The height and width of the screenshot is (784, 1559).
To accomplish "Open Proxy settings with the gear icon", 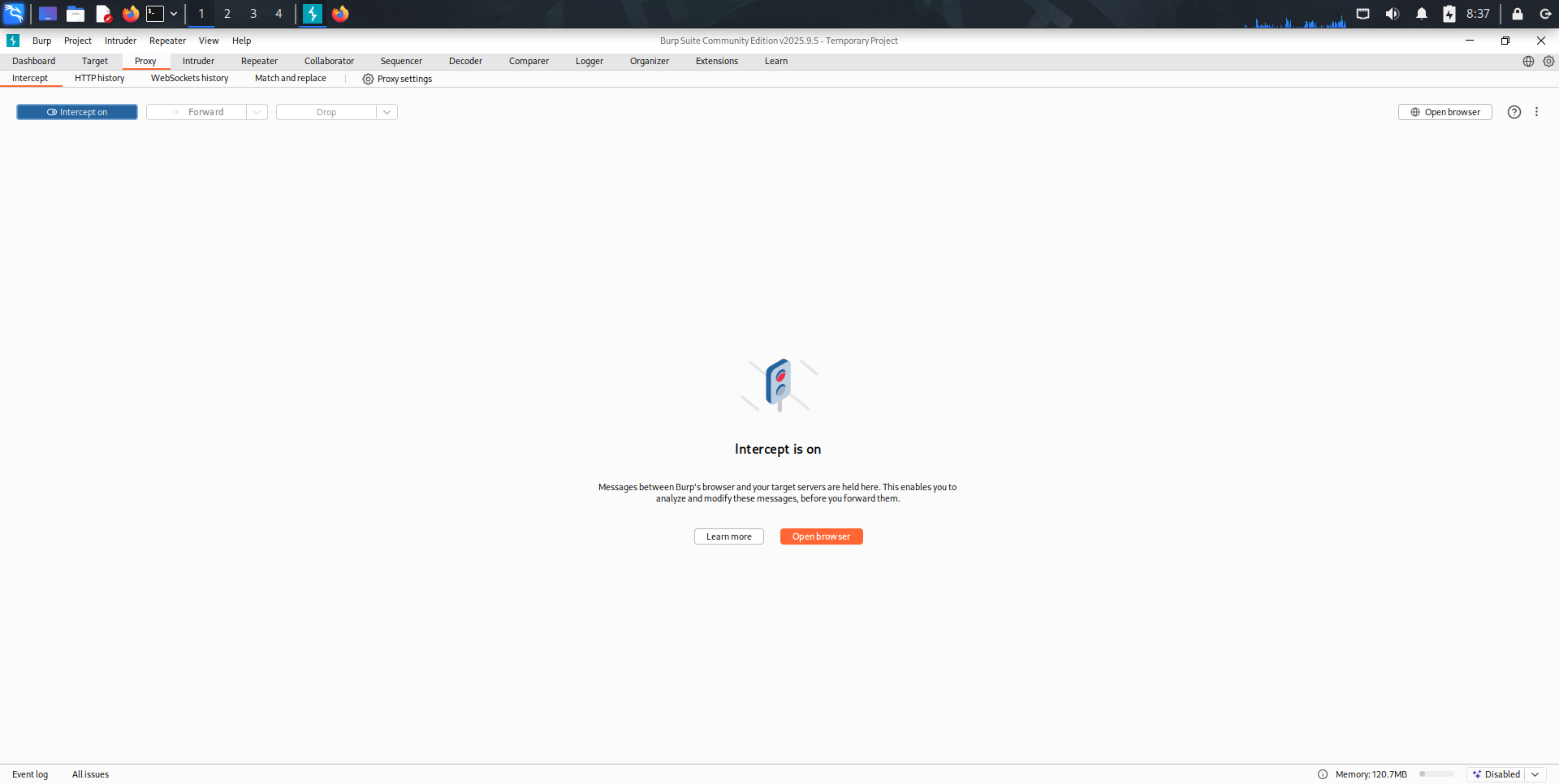I will [x=397, y=79].
